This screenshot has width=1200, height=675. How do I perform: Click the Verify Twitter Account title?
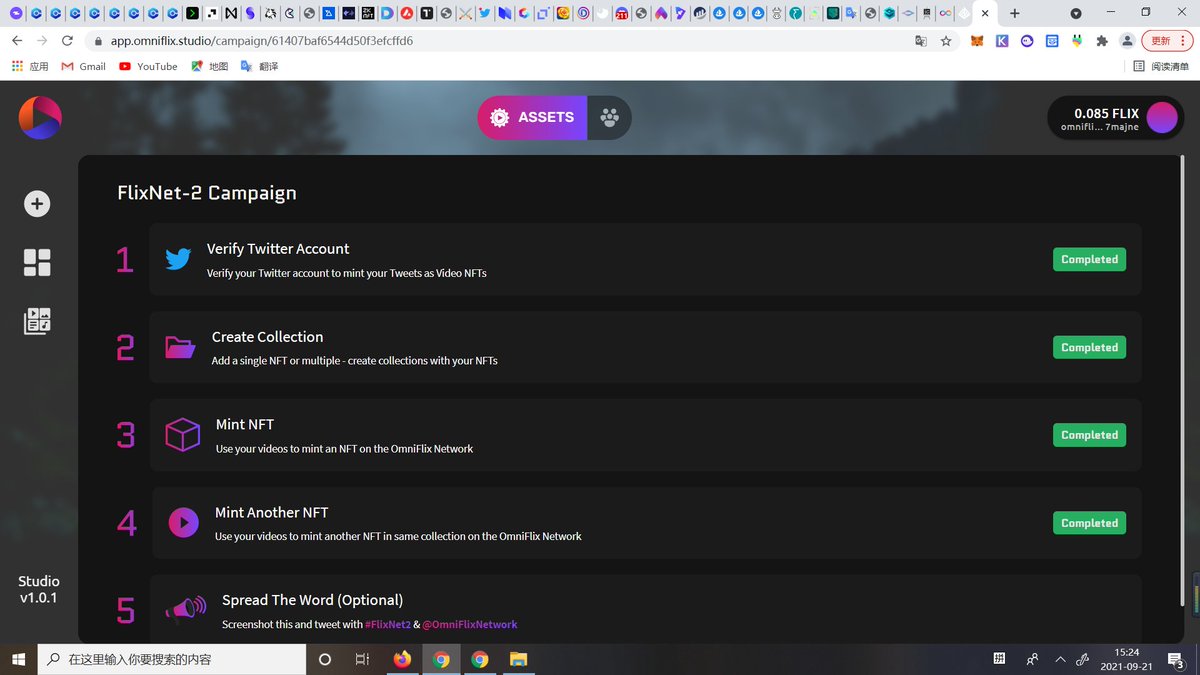pyautogui.click(x=278, y=249)
